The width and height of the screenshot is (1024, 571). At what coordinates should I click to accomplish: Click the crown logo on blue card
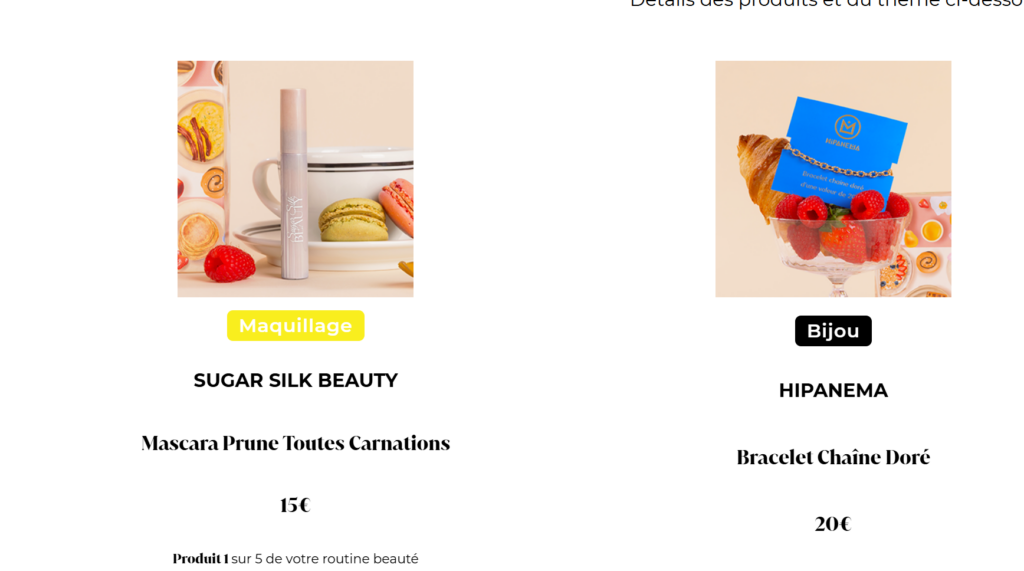[847, 127]
